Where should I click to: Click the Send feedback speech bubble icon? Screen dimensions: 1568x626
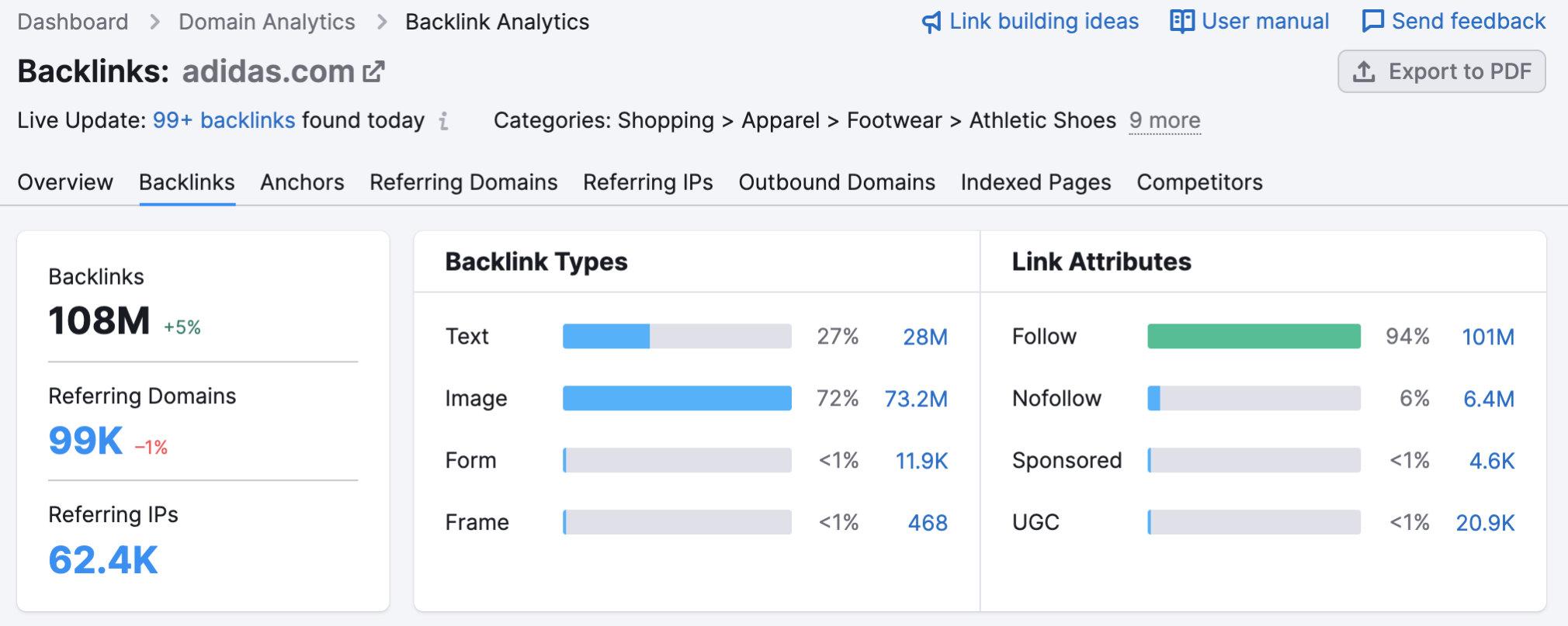tap(1372, 22)
